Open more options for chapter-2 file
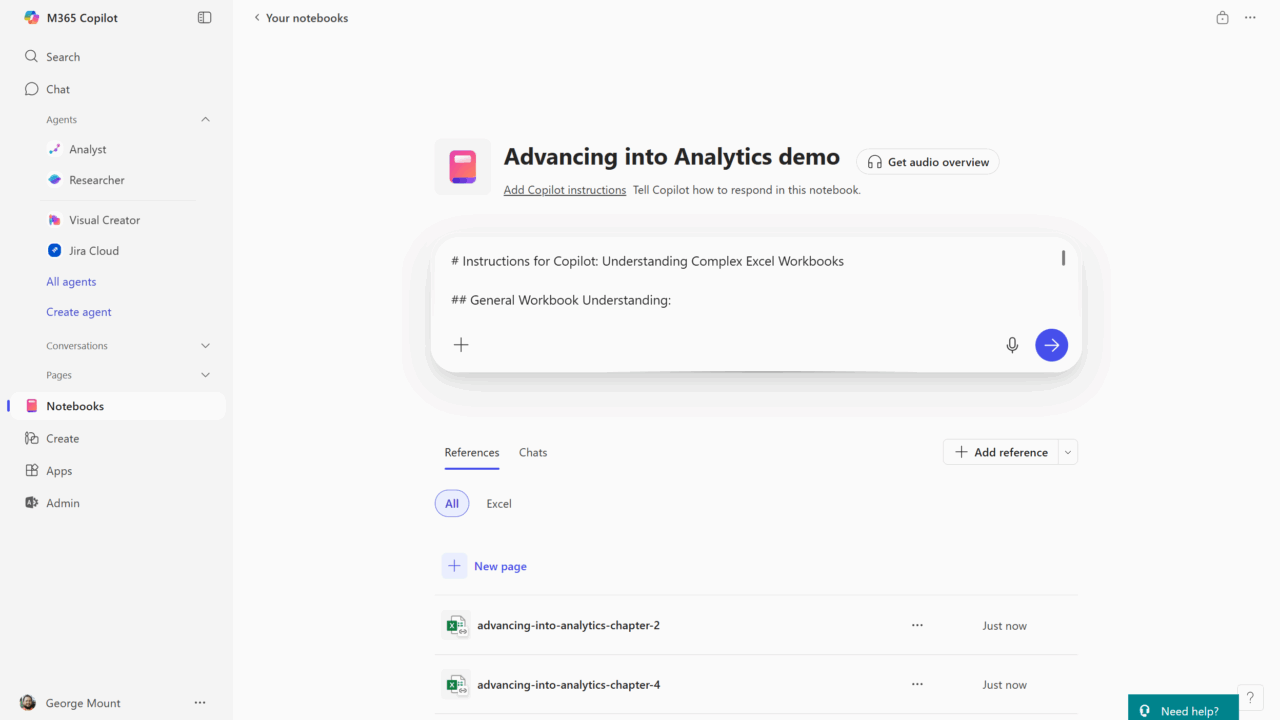 [x=917, y=625]
